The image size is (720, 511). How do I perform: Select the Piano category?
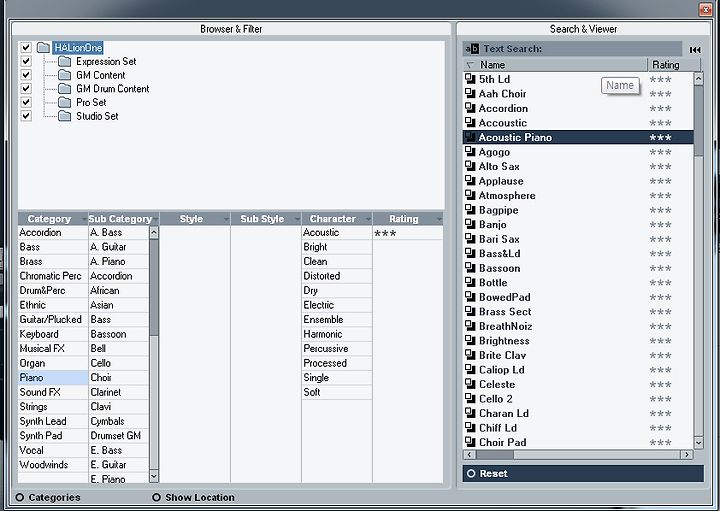(x=53, y=377)
